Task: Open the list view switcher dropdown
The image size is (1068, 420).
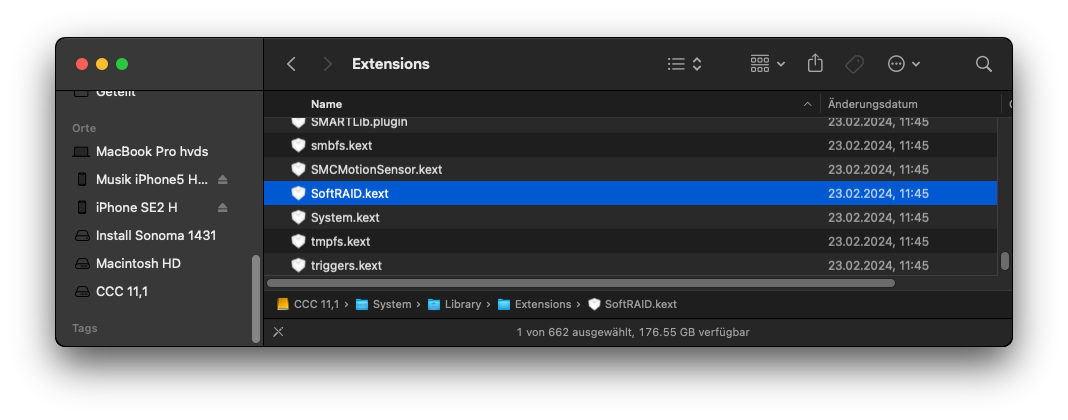Action: coord(685,64)
